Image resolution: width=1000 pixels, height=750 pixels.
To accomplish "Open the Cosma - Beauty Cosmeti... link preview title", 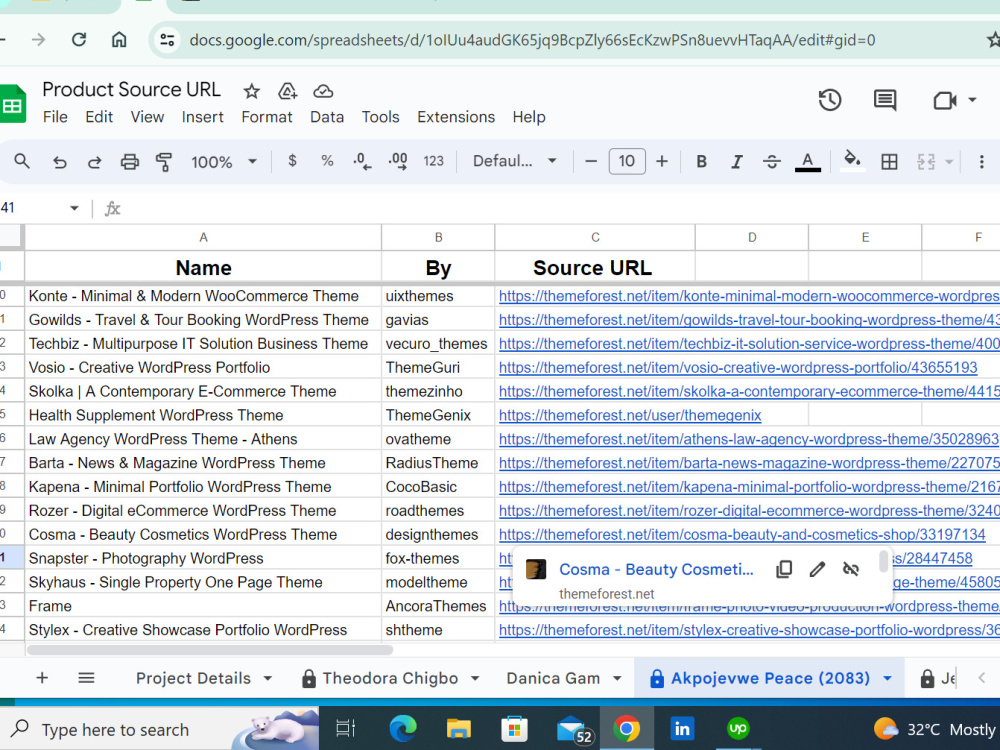I will (x=656, y=569).
